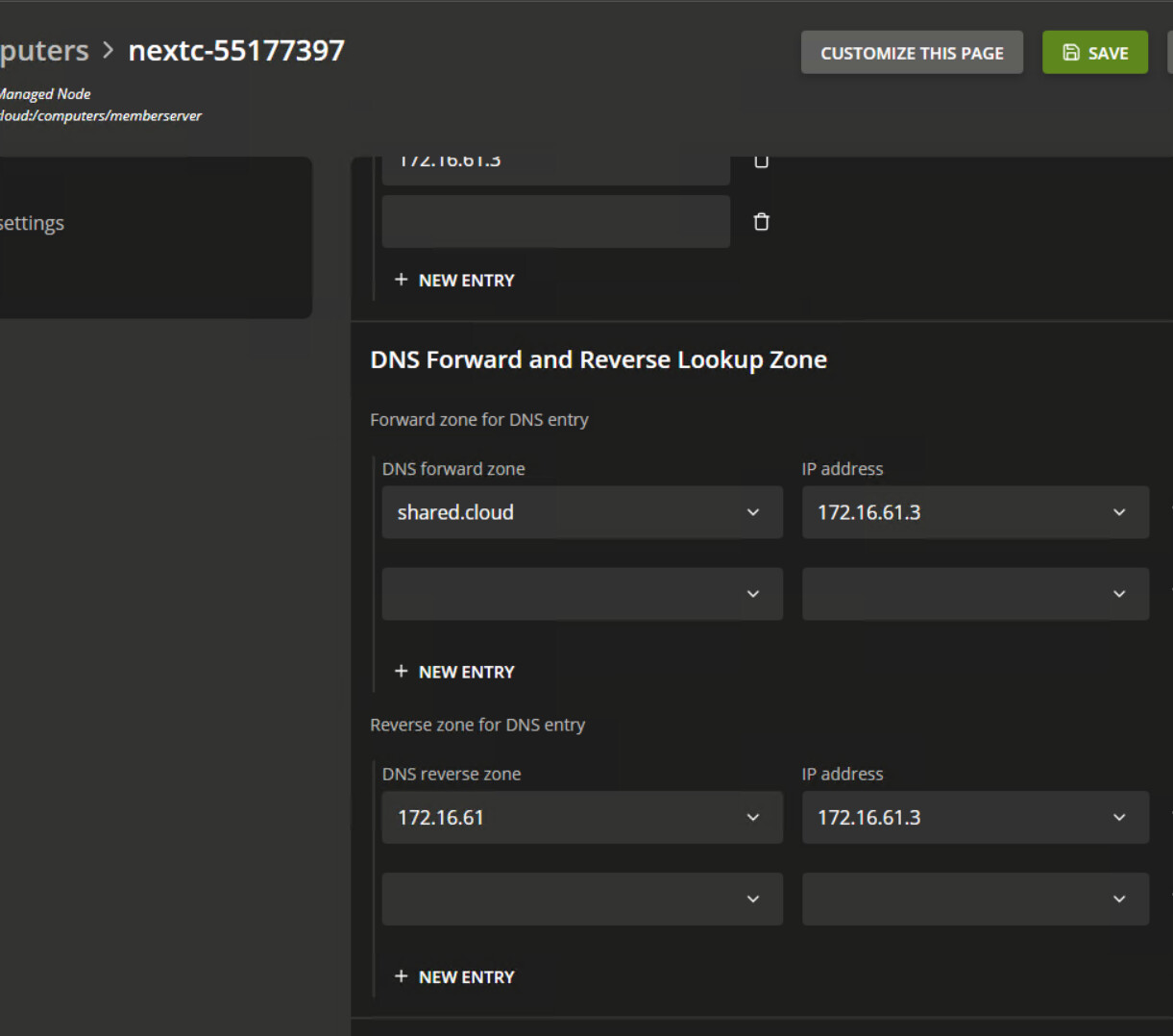
Task: Open the shared.cloud DNS forward zone dropdown
Action: (x=581, y=512)
